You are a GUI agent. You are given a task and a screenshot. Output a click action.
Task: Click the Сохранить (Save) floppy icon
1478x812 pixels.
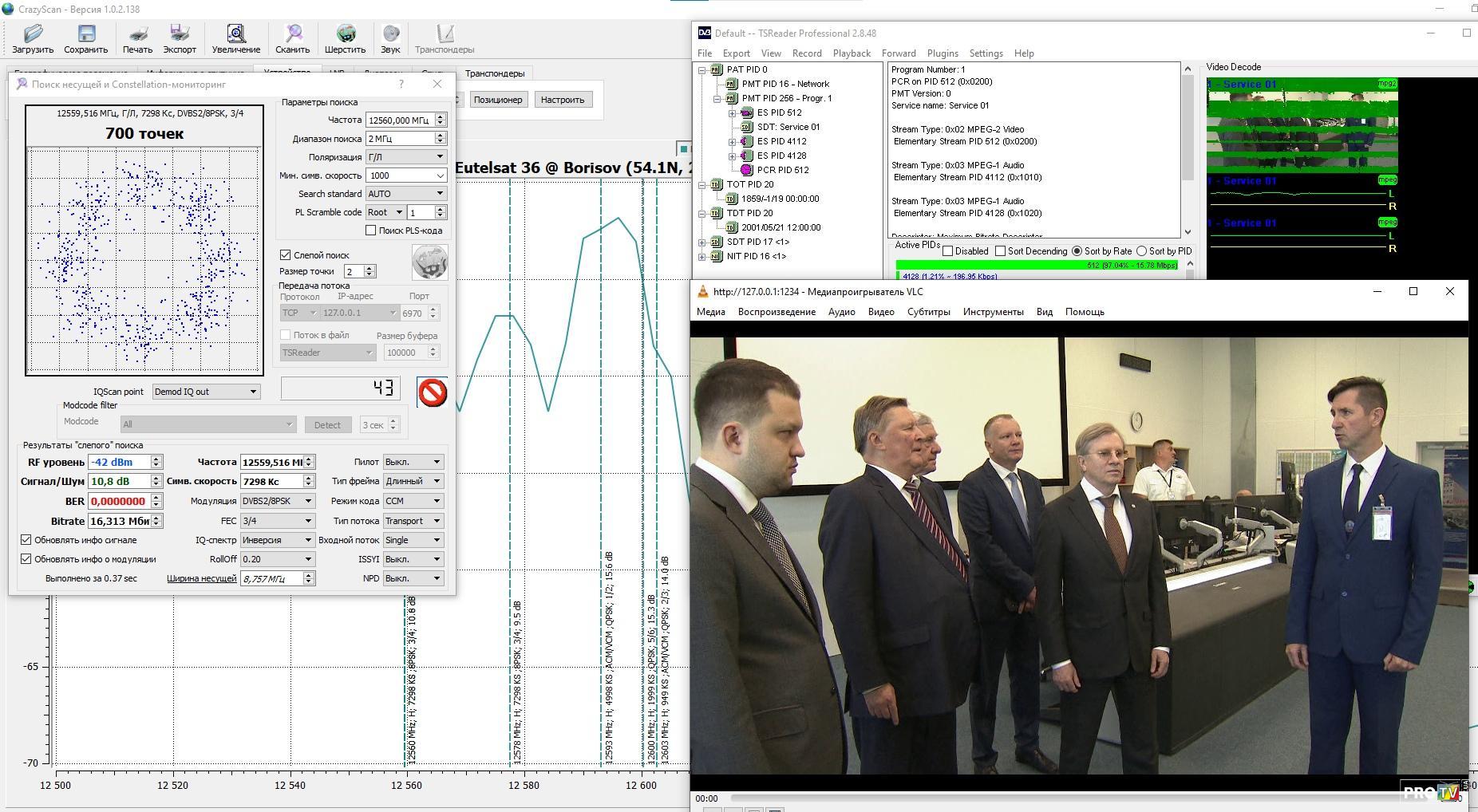[x=85, y=34]
